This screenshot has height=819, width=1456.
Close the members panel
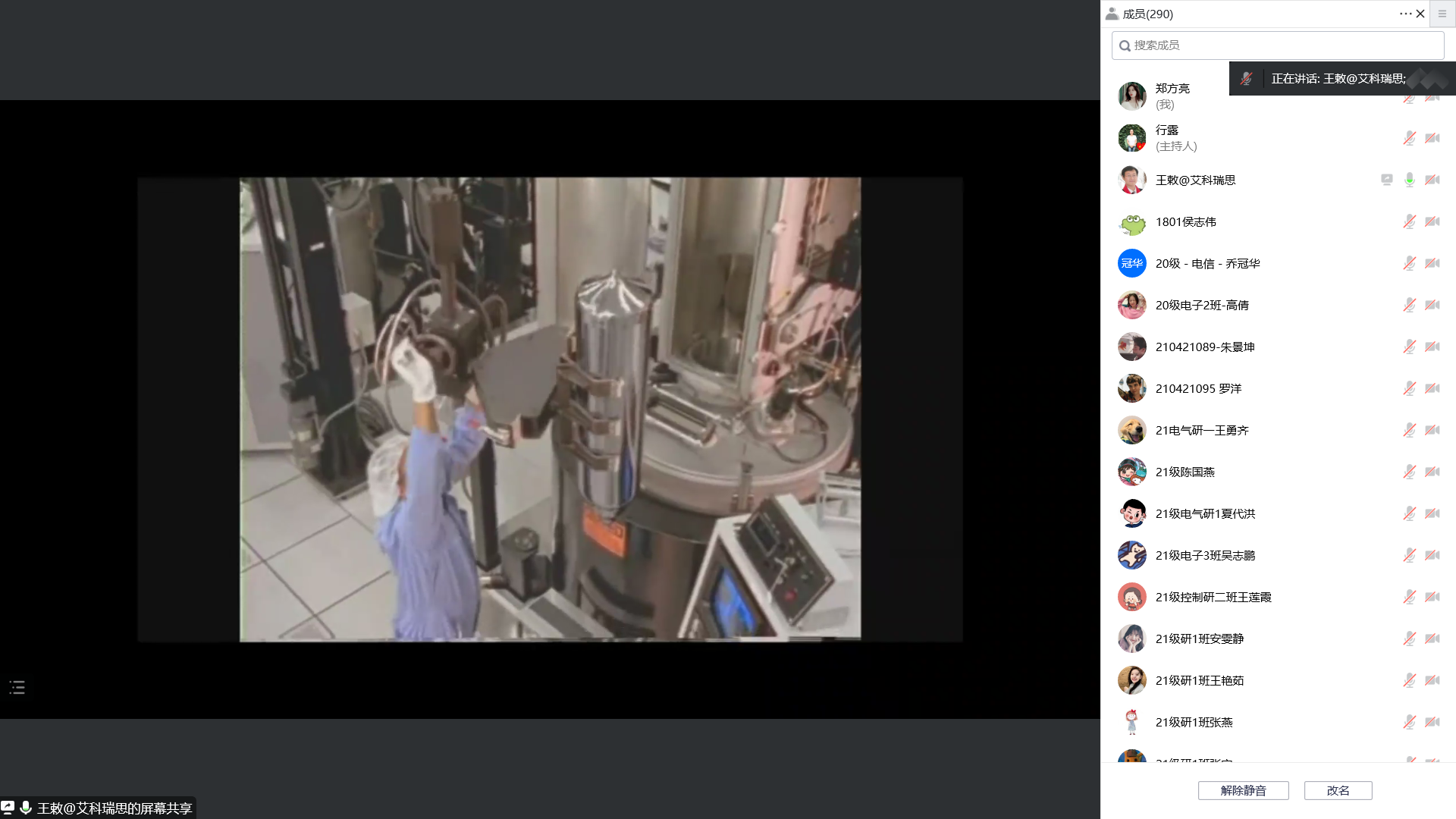click(x=1420, y=14)
